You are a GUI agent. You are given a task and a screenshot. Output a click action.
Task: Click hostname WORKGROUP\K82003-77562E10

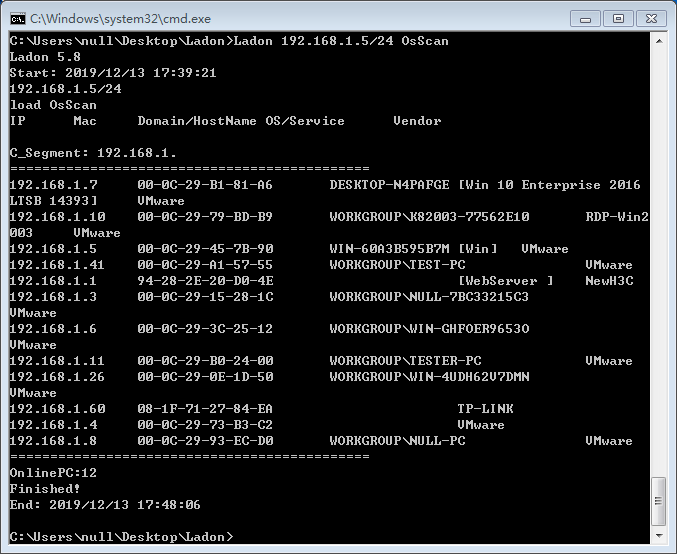pyautogui.click(x=429, y=217)
